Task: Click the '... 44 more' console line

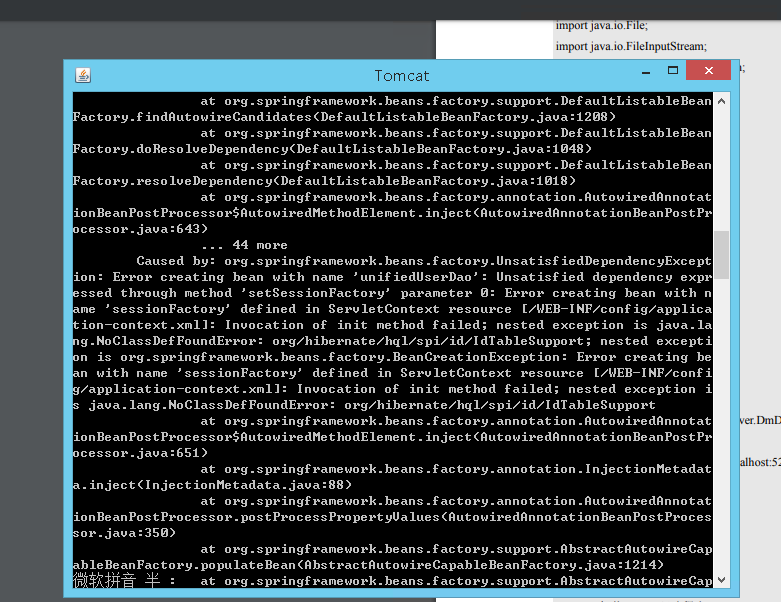Action: pyautogui.click(x=245, y=245)
